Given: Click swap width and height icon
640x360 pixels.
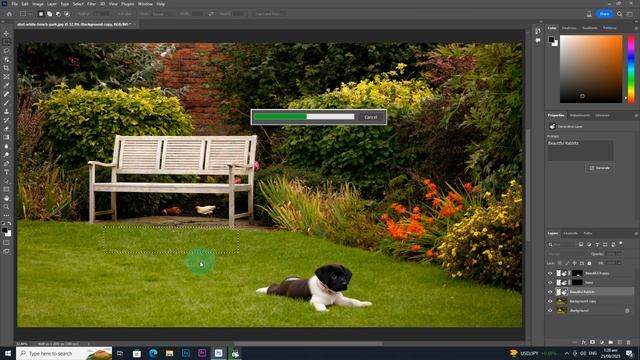Looking at the screenshot, I should pos(211,14).
